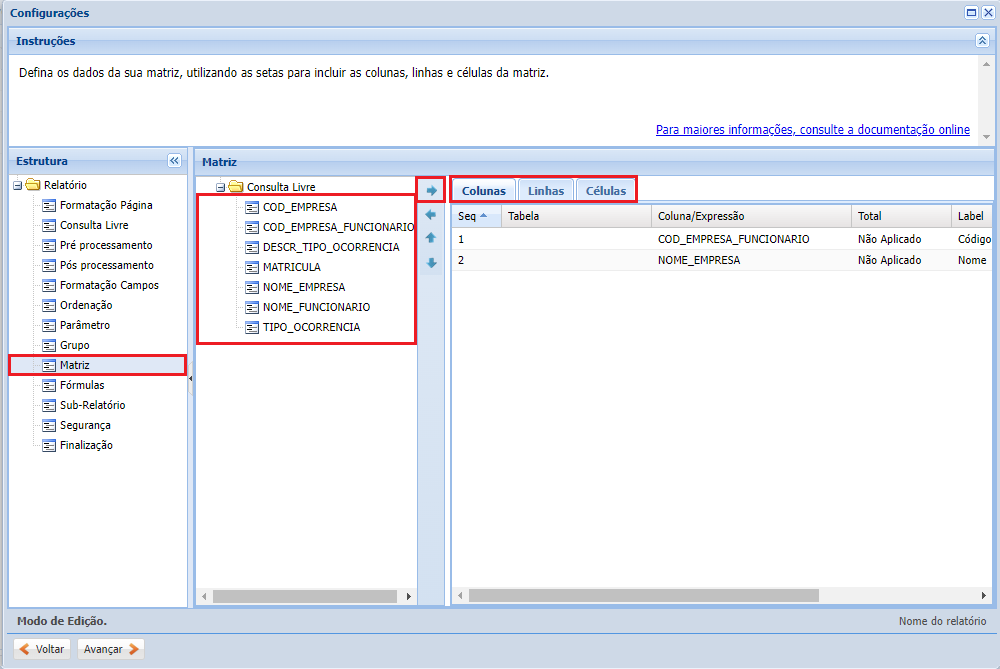
Task: Click the Relatório folder icon
Action: [x=33, y=185]
